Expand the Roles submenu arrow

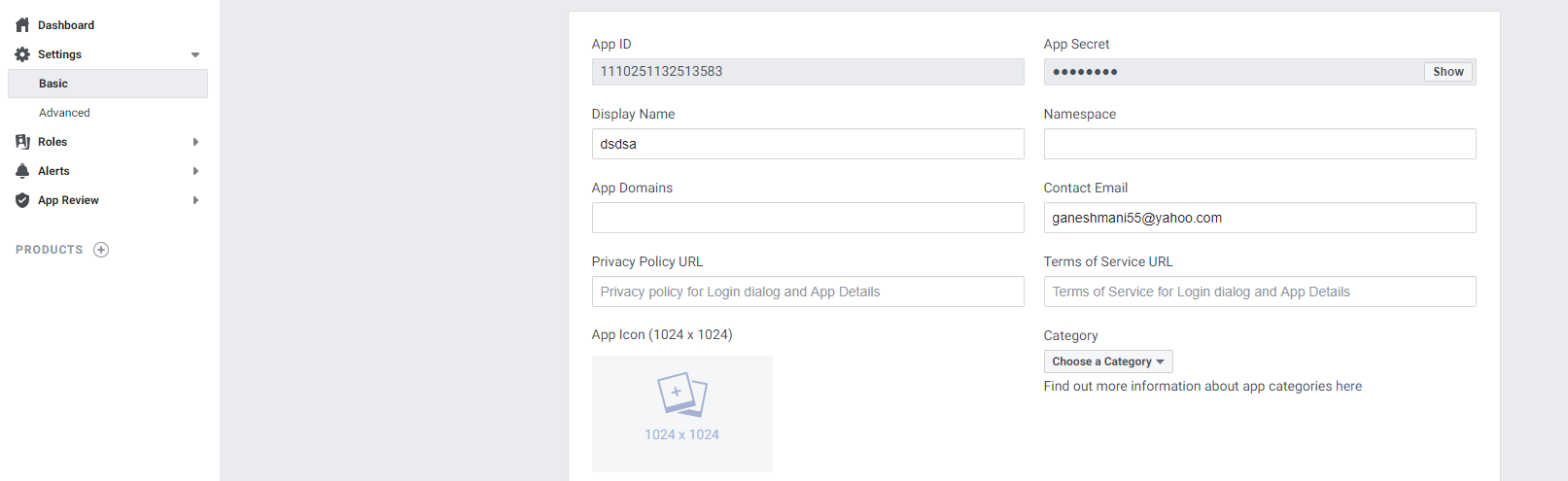pyautogui.click(x=195, y=142)
